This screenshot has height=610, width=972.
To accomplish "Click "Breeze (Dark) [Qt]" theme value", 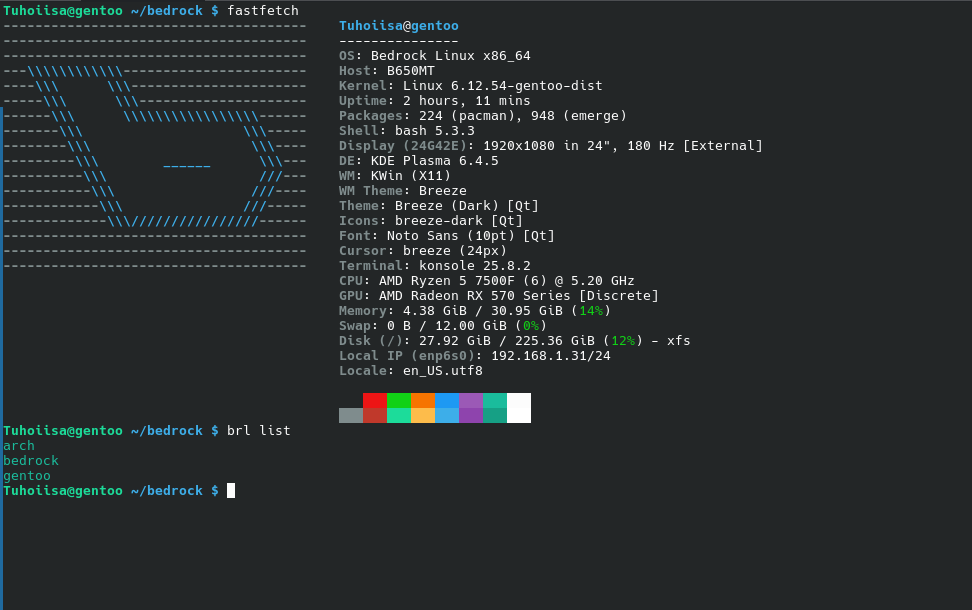I will [467, 205].
